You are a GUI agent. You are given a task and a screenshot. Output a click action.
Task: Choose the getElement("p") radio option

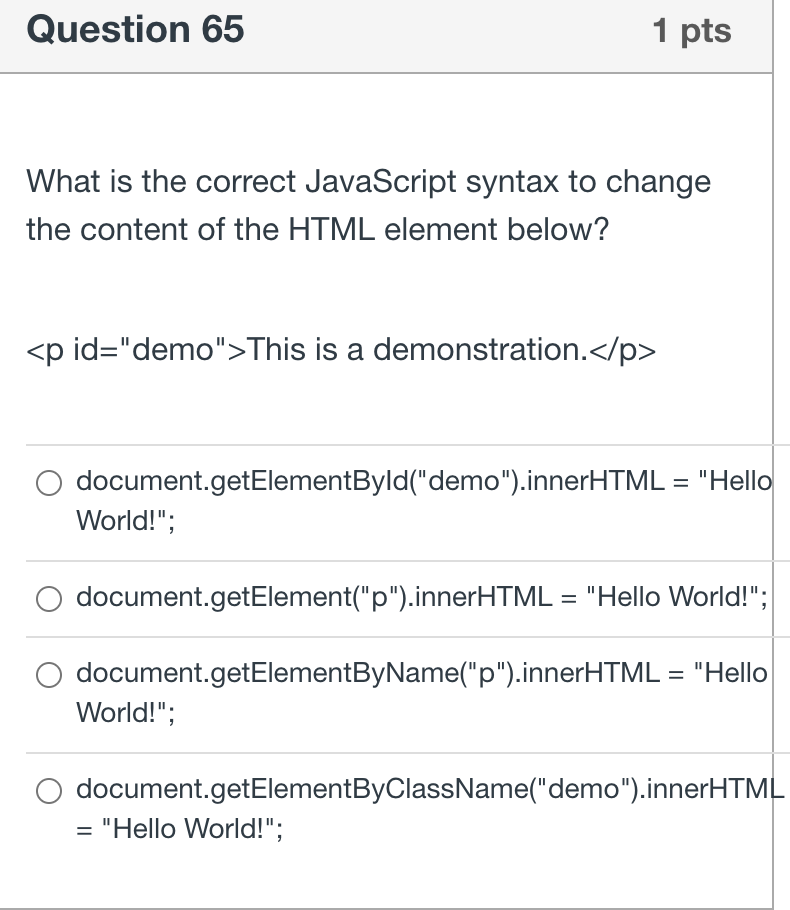50,599
